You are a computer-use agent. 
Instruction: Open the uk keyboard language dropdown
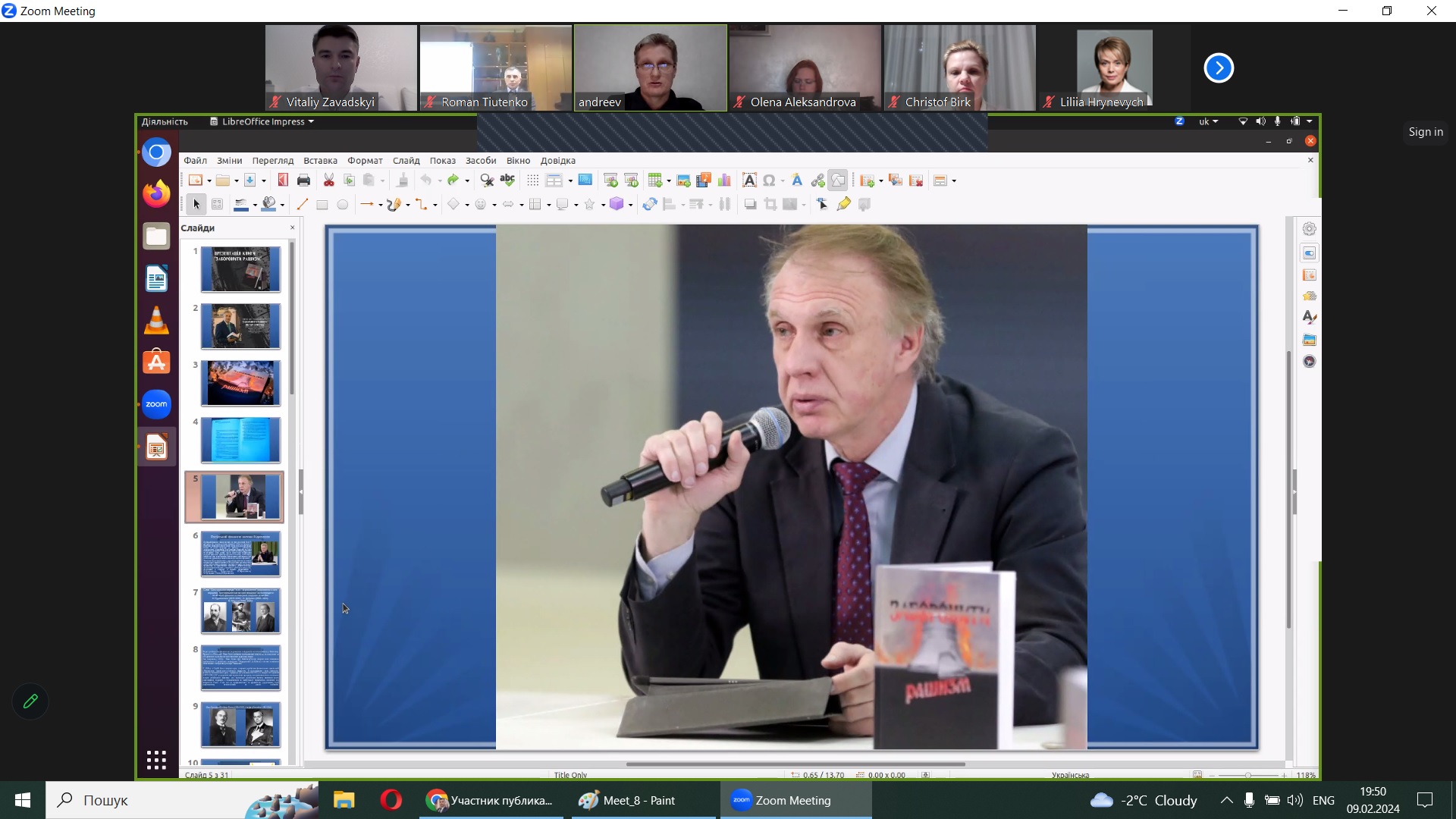[1208, 122]
